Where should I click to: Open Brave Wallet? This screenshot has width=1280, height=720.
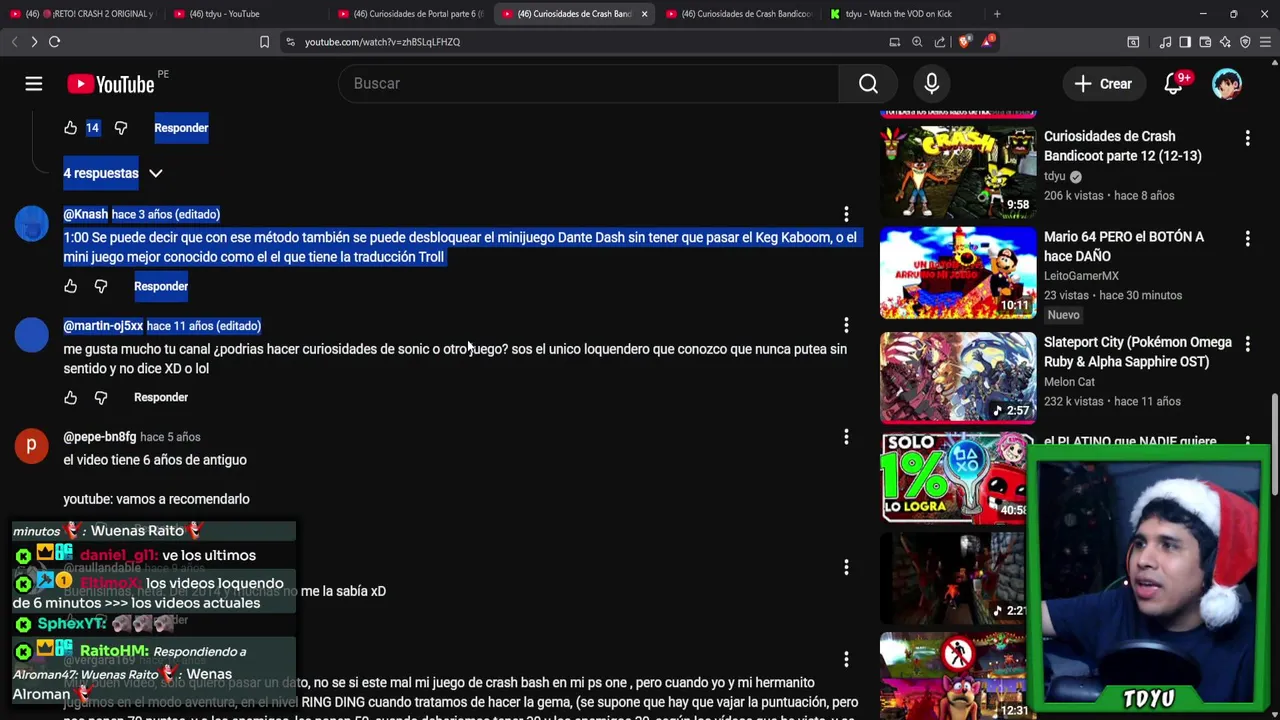coord(1205,42)
